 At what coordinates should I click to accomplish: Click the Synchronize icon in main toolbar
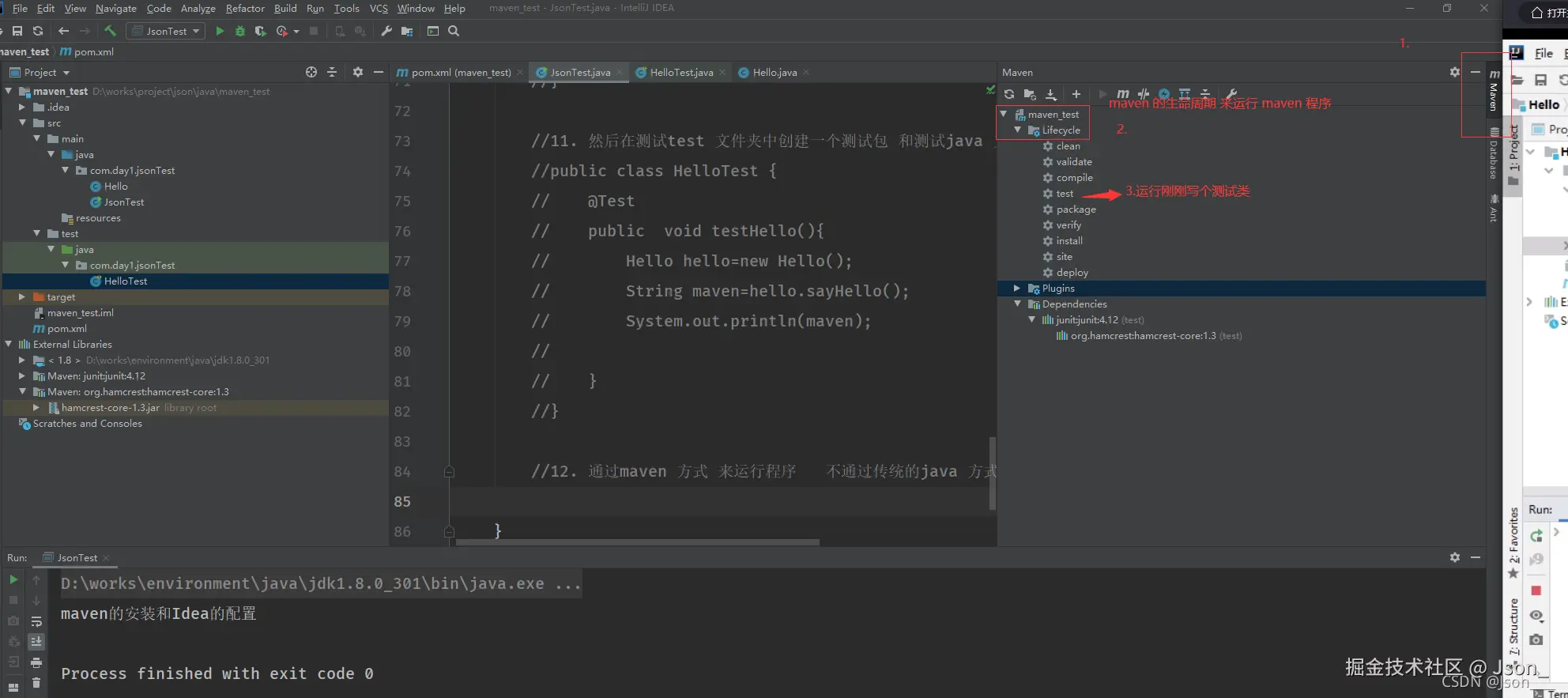[38, 31]
